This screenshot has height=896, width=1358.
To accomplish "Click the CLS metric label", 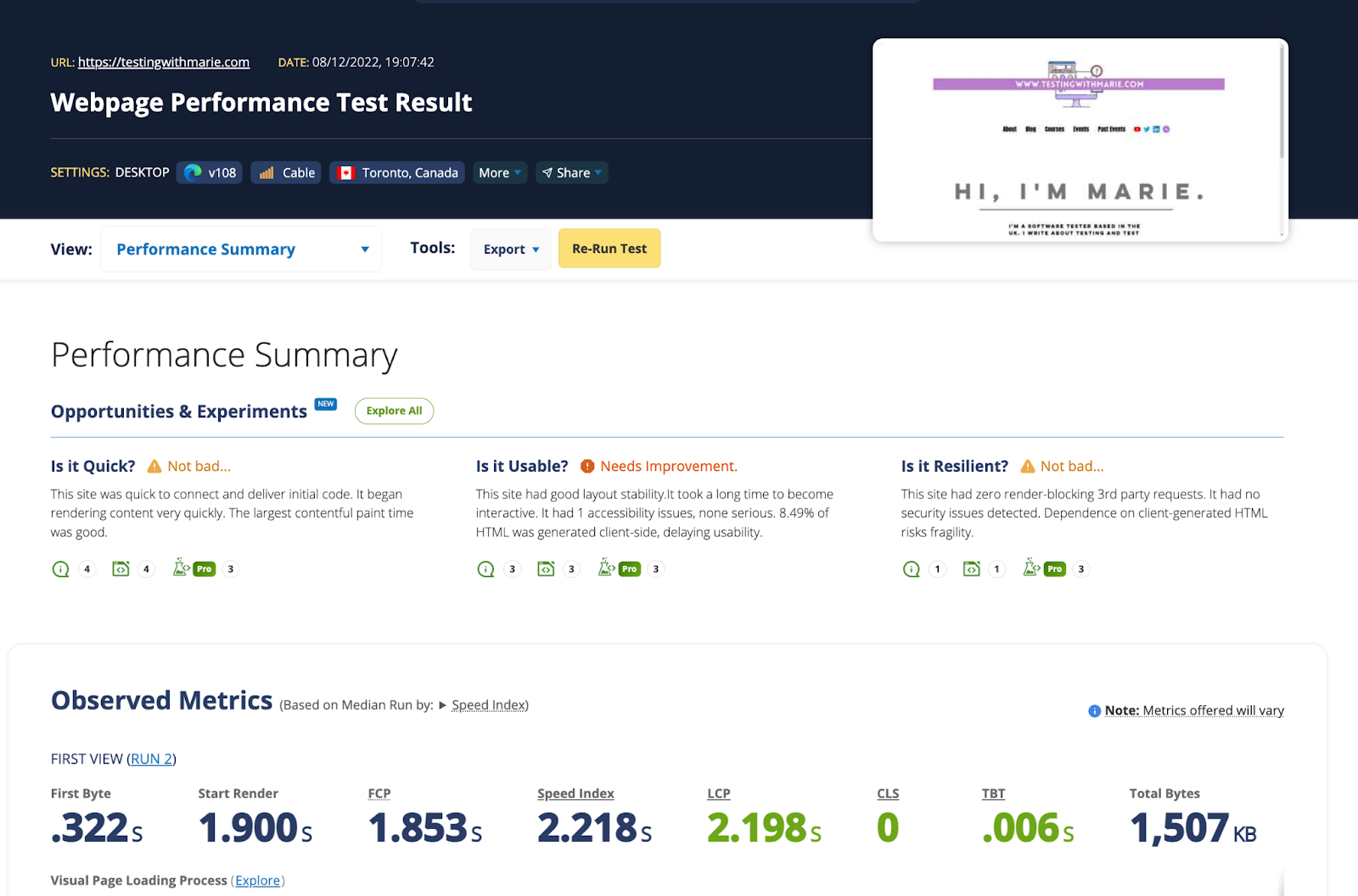I will pos(888,793).
